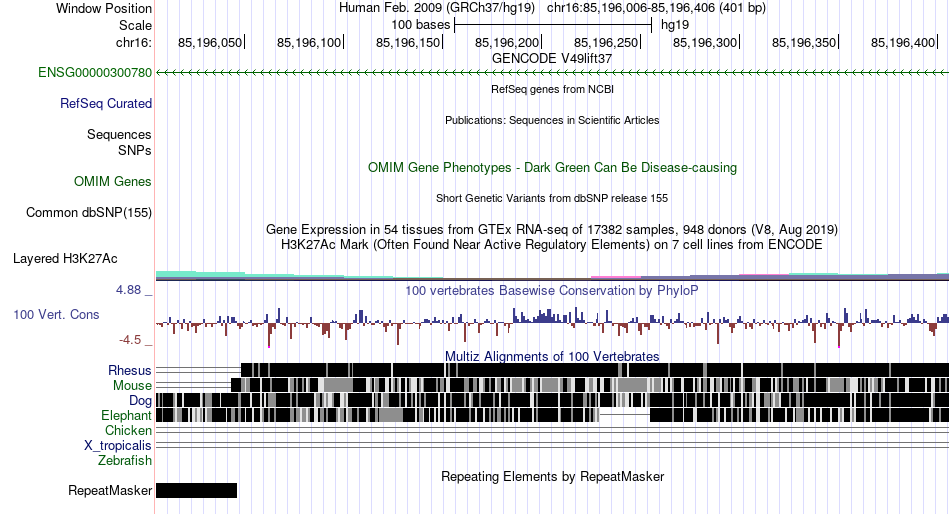Click the Sequences track label
This screenshot has height=514, width=950.
point(119,135)
